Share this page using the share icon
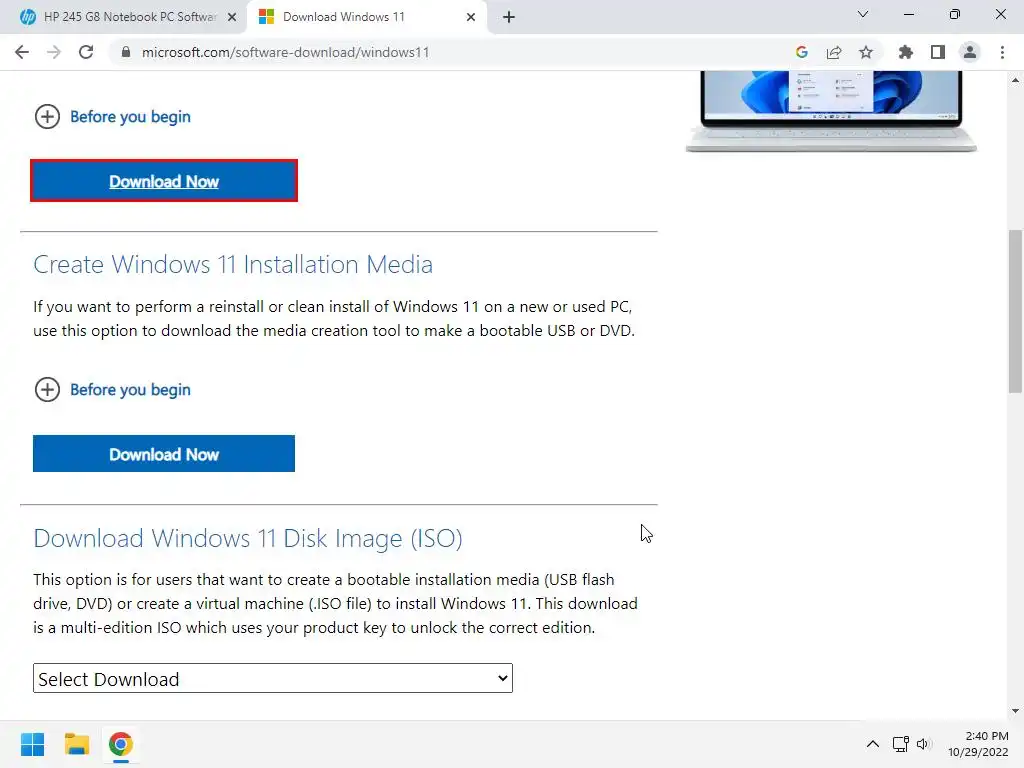The width and height of the screenshot is (1024, 768). click(x=834, y=52)
